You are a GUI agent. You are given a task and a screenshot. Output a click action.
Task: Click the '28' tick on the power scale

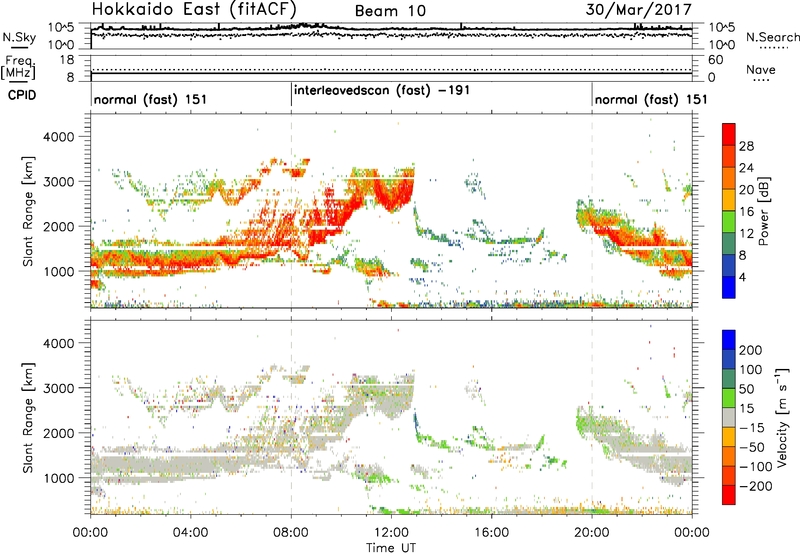tap(746, 146)
